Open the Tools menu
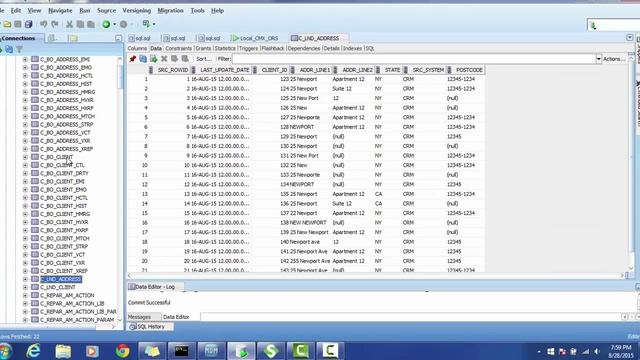This screenshot has height=360, width=640. tap(198, 11)
